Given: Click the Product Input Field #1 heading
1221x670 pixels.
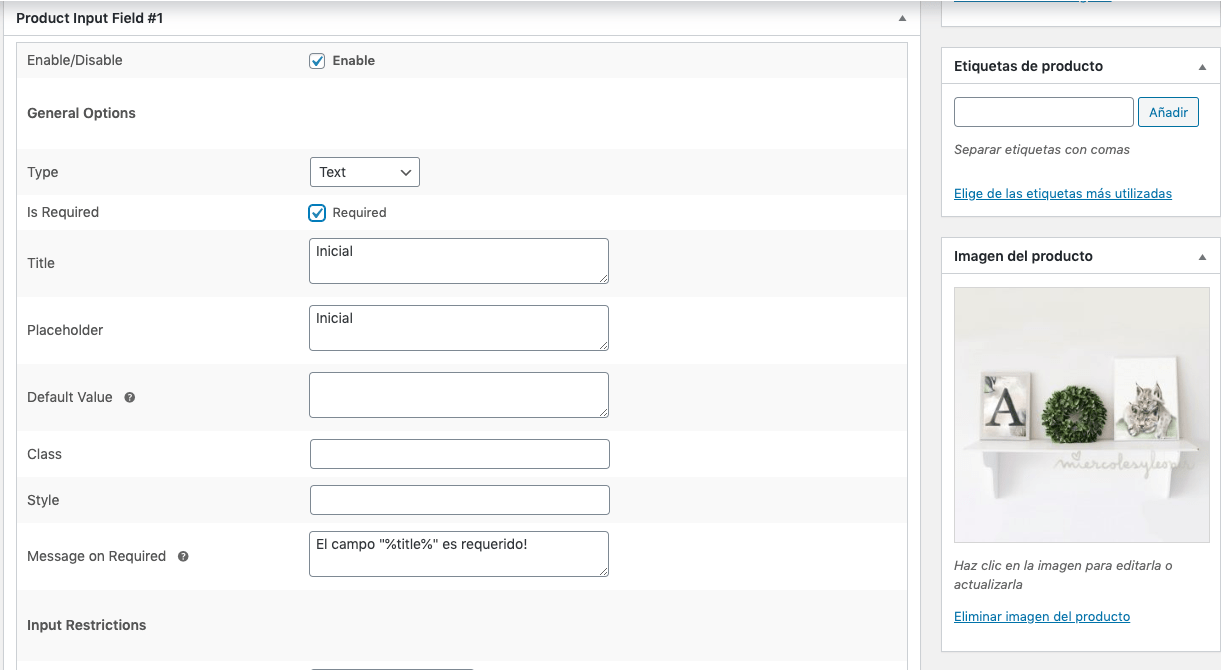Looking at the screenshot, I should [90, 18].
